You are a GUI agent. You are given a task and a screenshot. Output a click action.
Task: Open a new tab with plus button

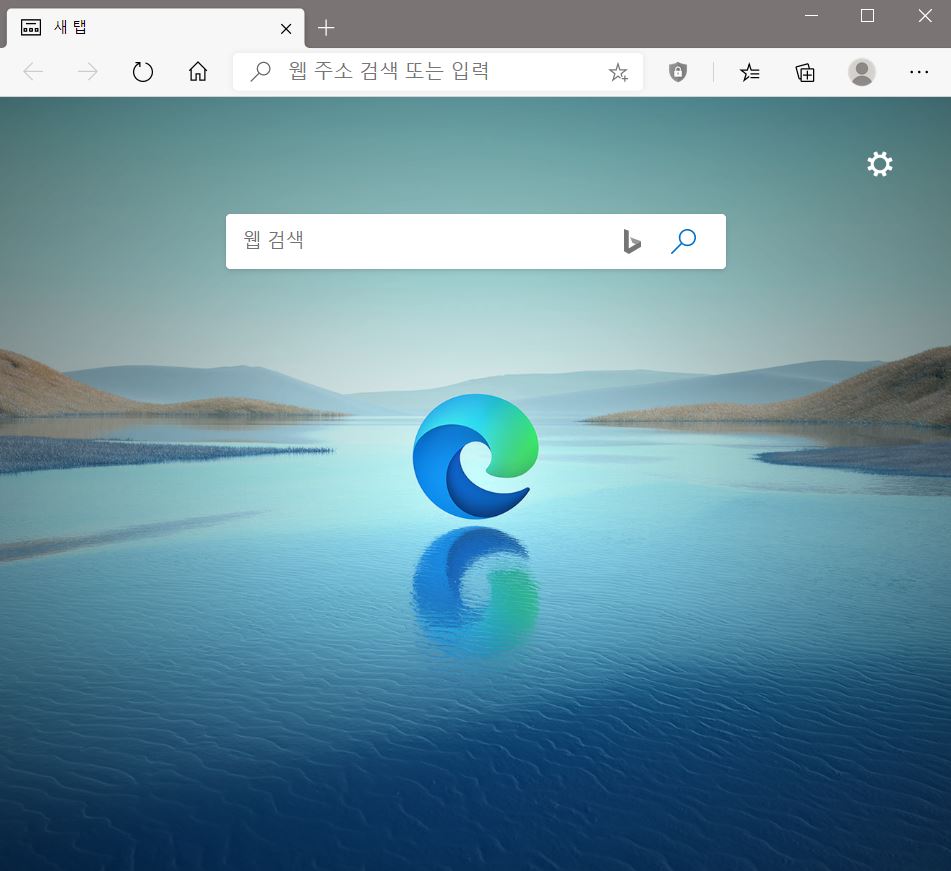[326, 28]
